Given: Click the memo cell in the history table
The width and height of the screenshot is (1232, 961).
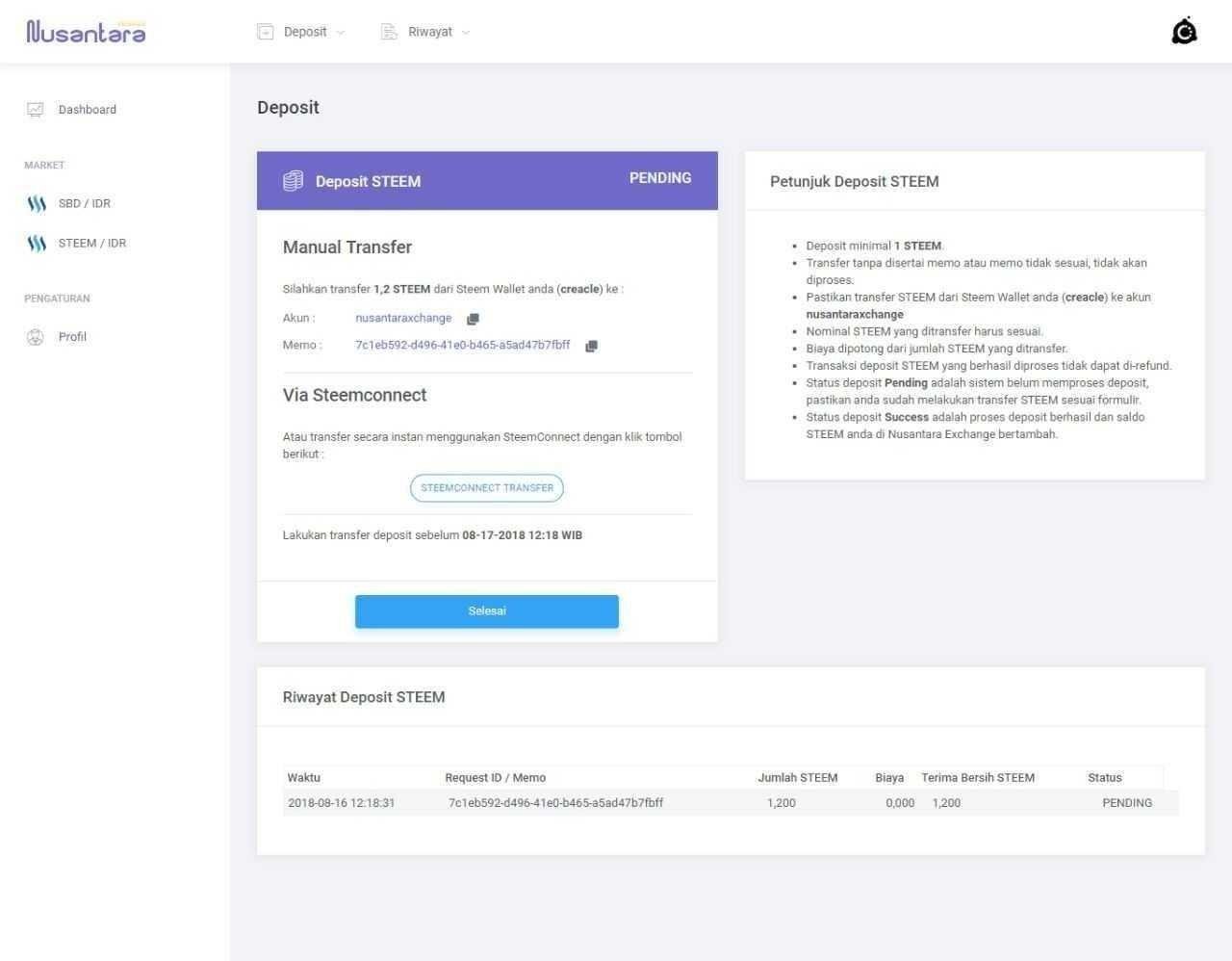Looking at the screenshot, I should [x=555, y=803].
